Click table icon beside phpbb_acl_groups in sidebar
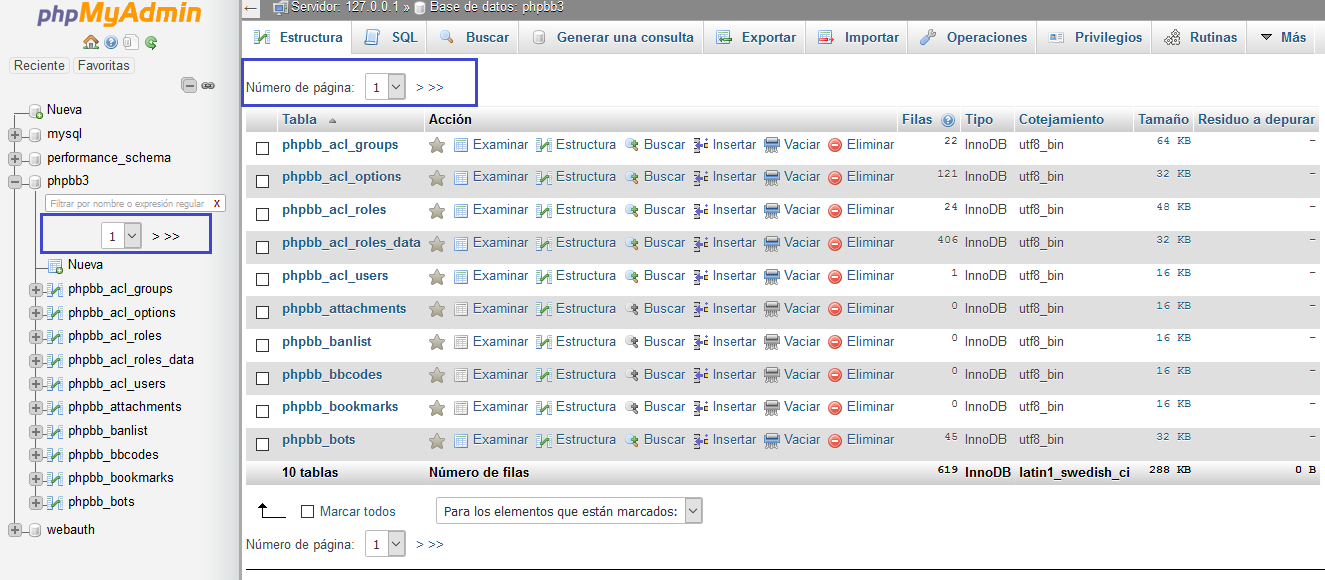The width and height of the screenshot is (1325, 580). [x=56, y=289]
